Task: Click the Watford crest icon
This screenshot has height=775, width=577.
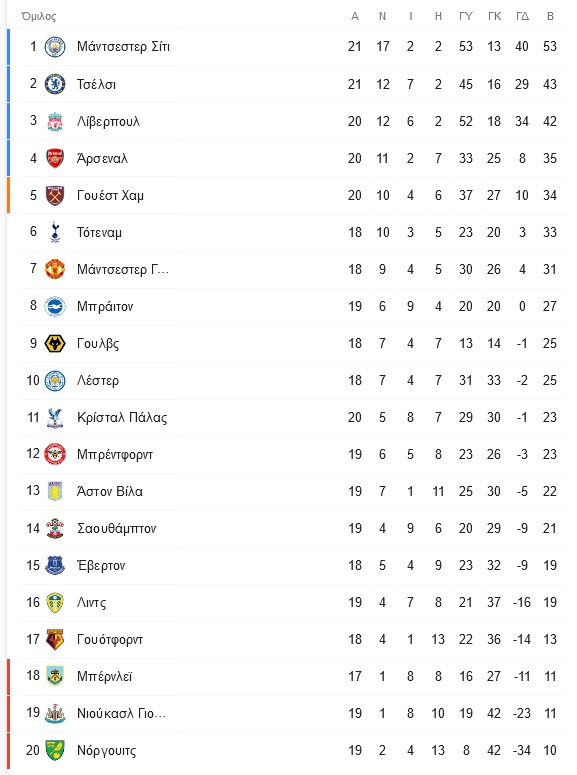Action: 55,640
